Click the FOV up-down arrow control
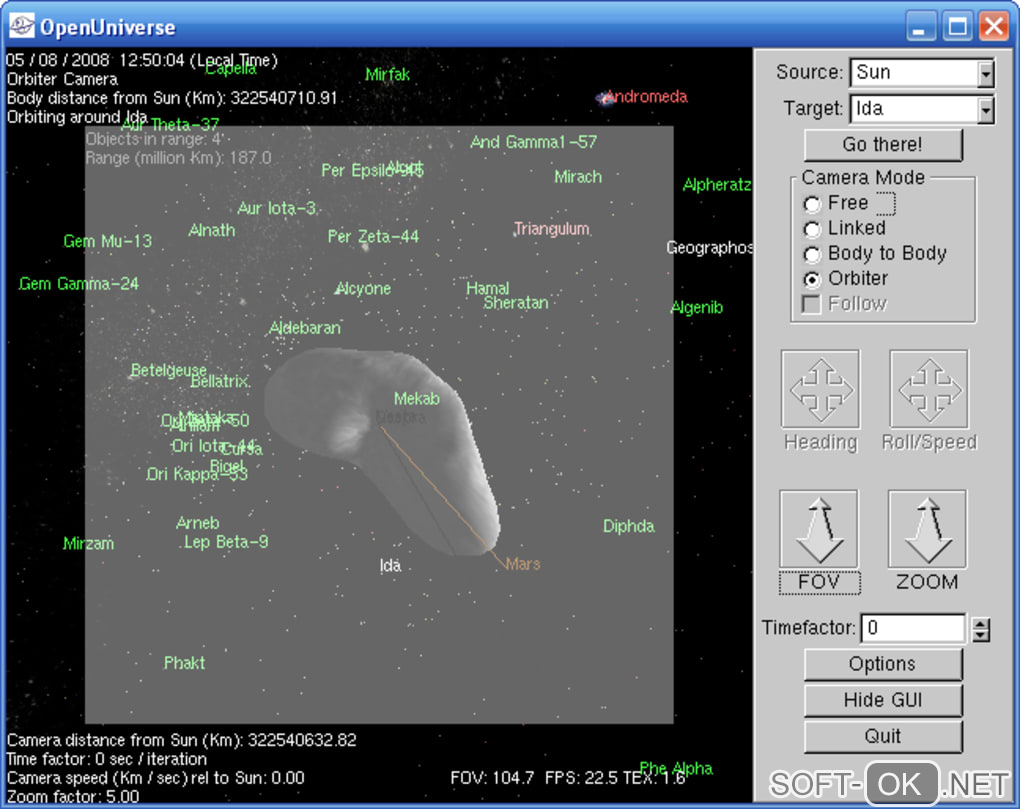Image resolution: width=1020 pixels, height=809 pixels. pos(819,529)
